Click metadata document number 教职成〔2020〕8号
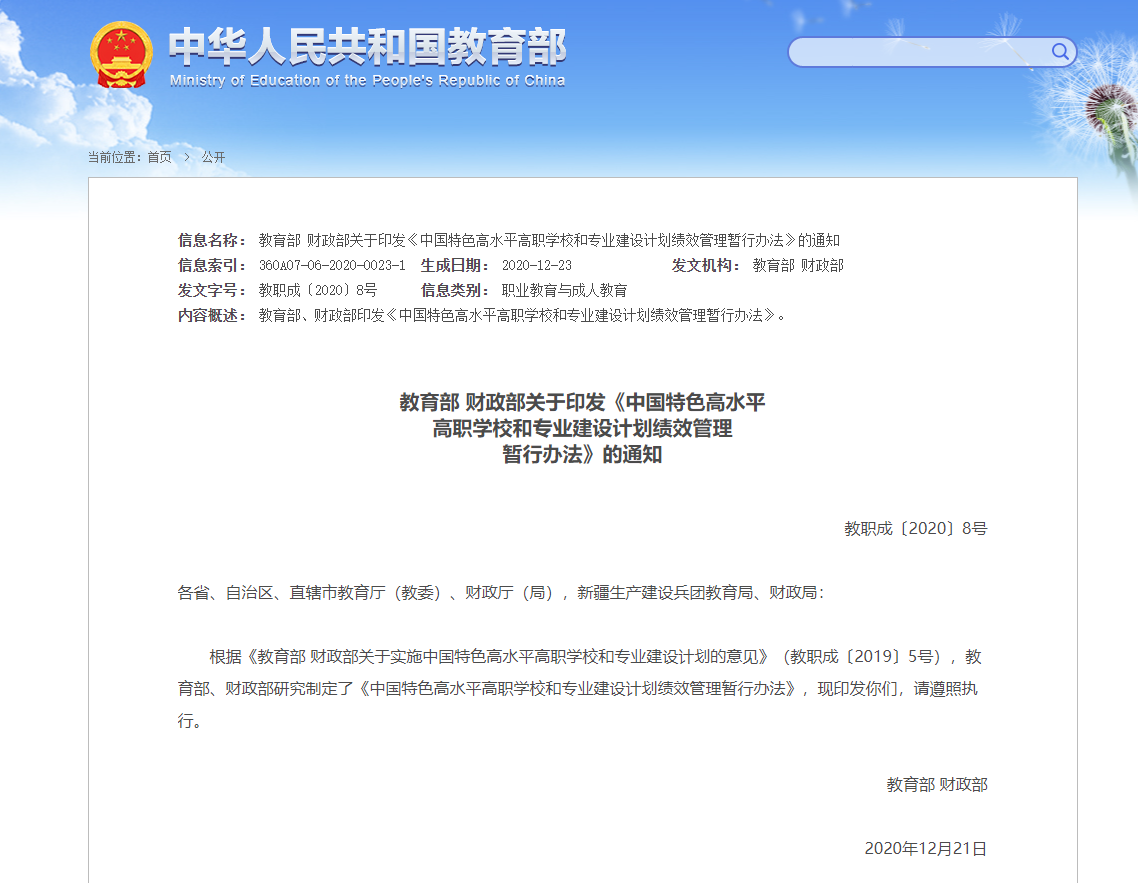 (318, 290)
